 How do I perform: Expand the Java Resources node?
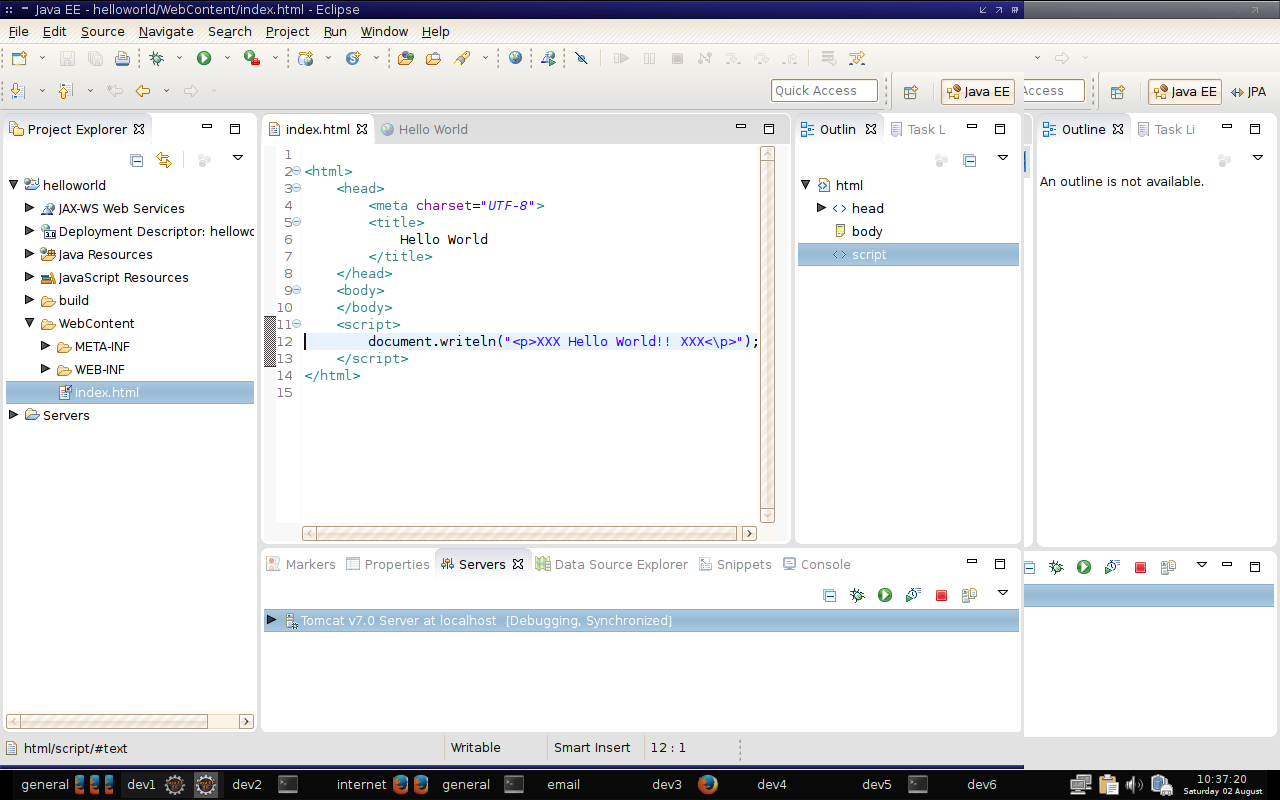[x=29, y=254]
